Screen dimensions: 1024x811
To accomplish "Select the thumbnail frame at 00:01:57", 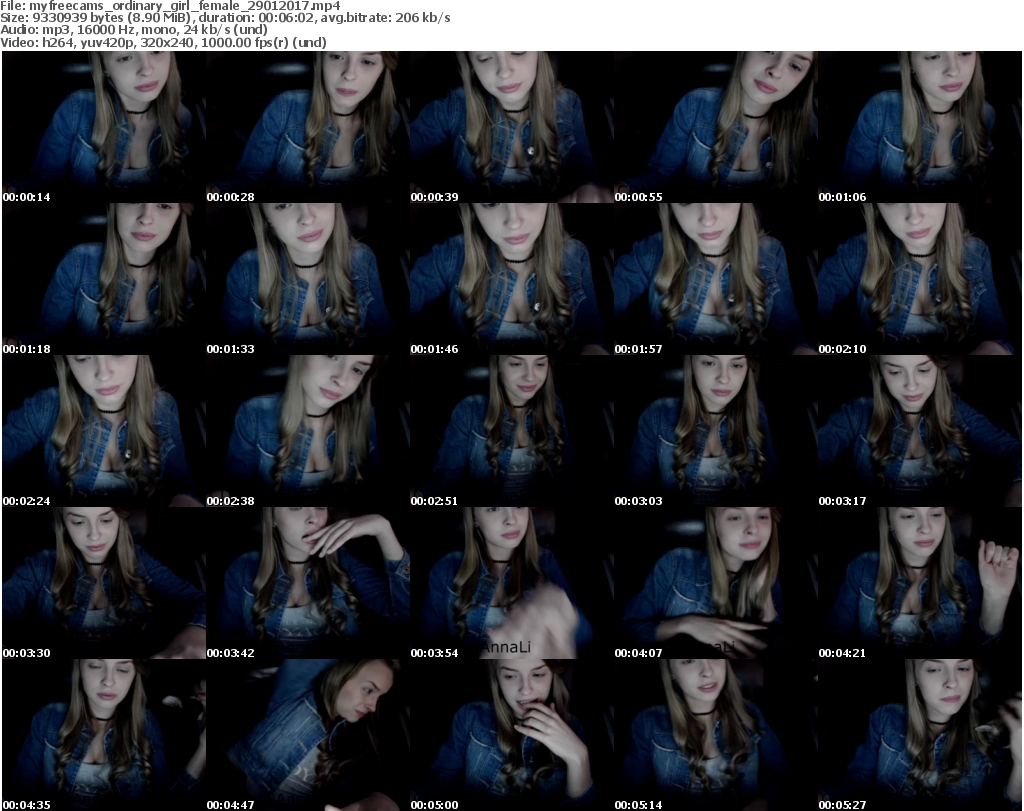I will (x=716, y=279).
